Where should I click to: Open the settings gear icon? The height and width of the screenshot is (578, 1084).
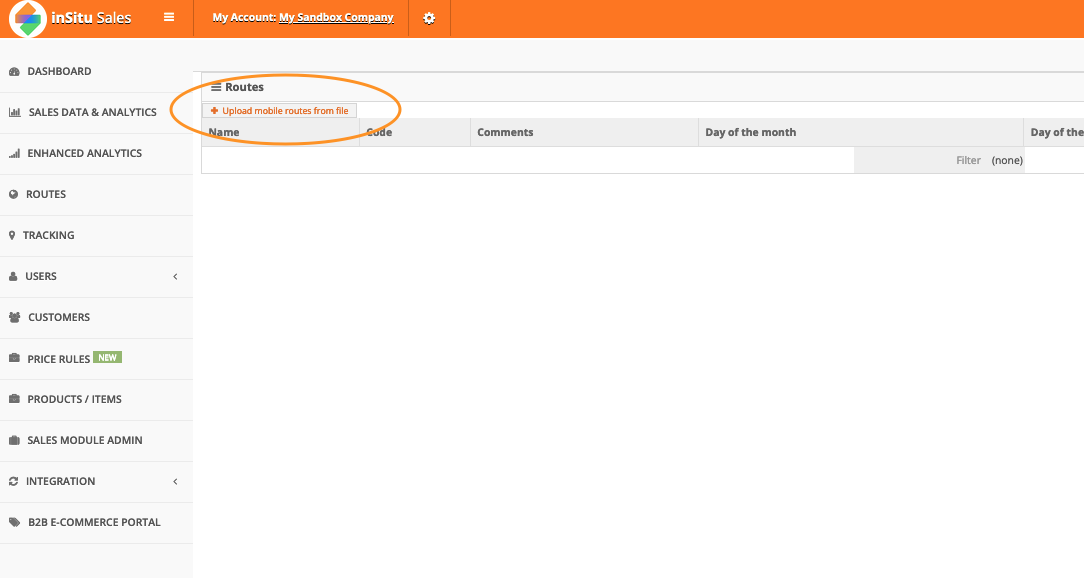pyautogui.click(x=429, y=18)
